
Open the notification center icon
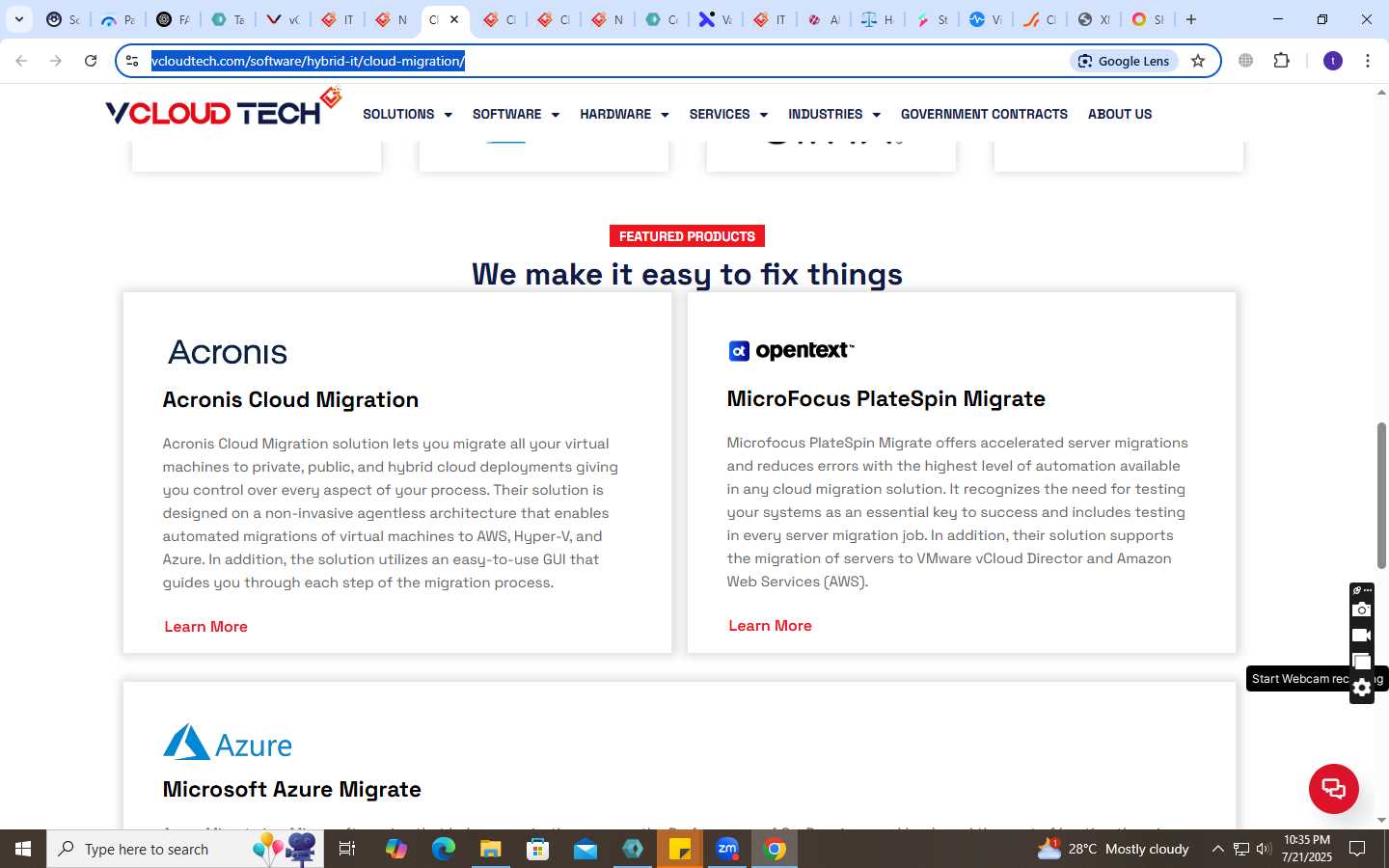(1357, 849)
